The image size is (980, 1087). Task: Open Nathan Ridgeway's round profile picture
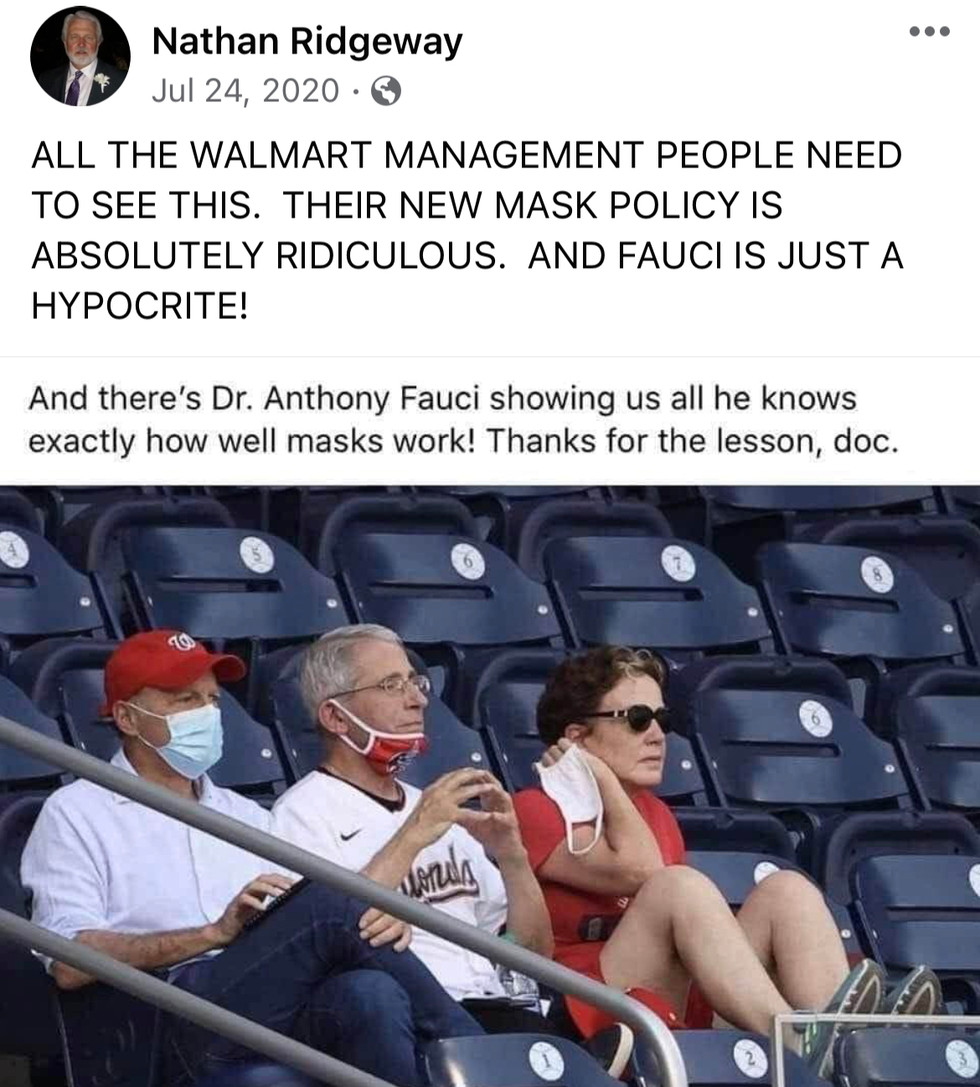(x=80, y=57)
